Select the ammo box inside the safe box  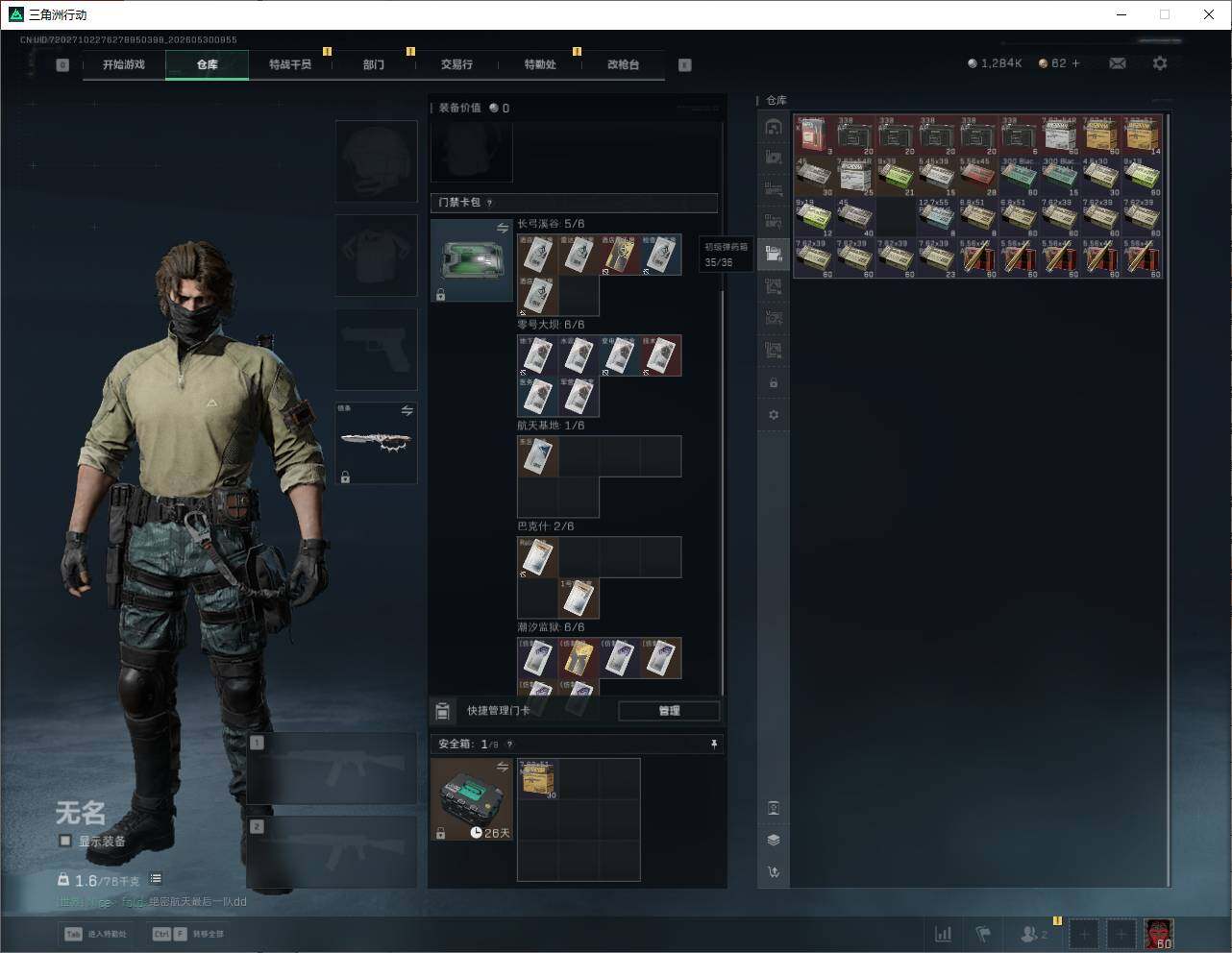click(538, 779)
